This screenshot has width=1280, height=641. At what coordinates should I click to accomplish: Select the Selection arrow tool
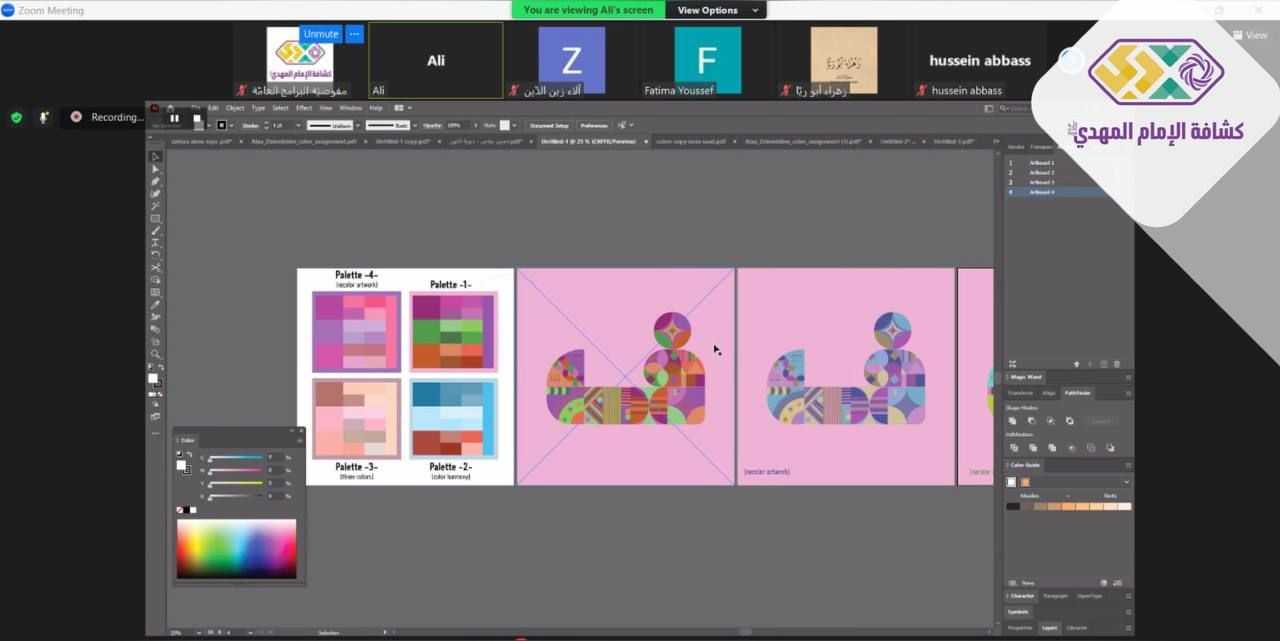point(155,157)
